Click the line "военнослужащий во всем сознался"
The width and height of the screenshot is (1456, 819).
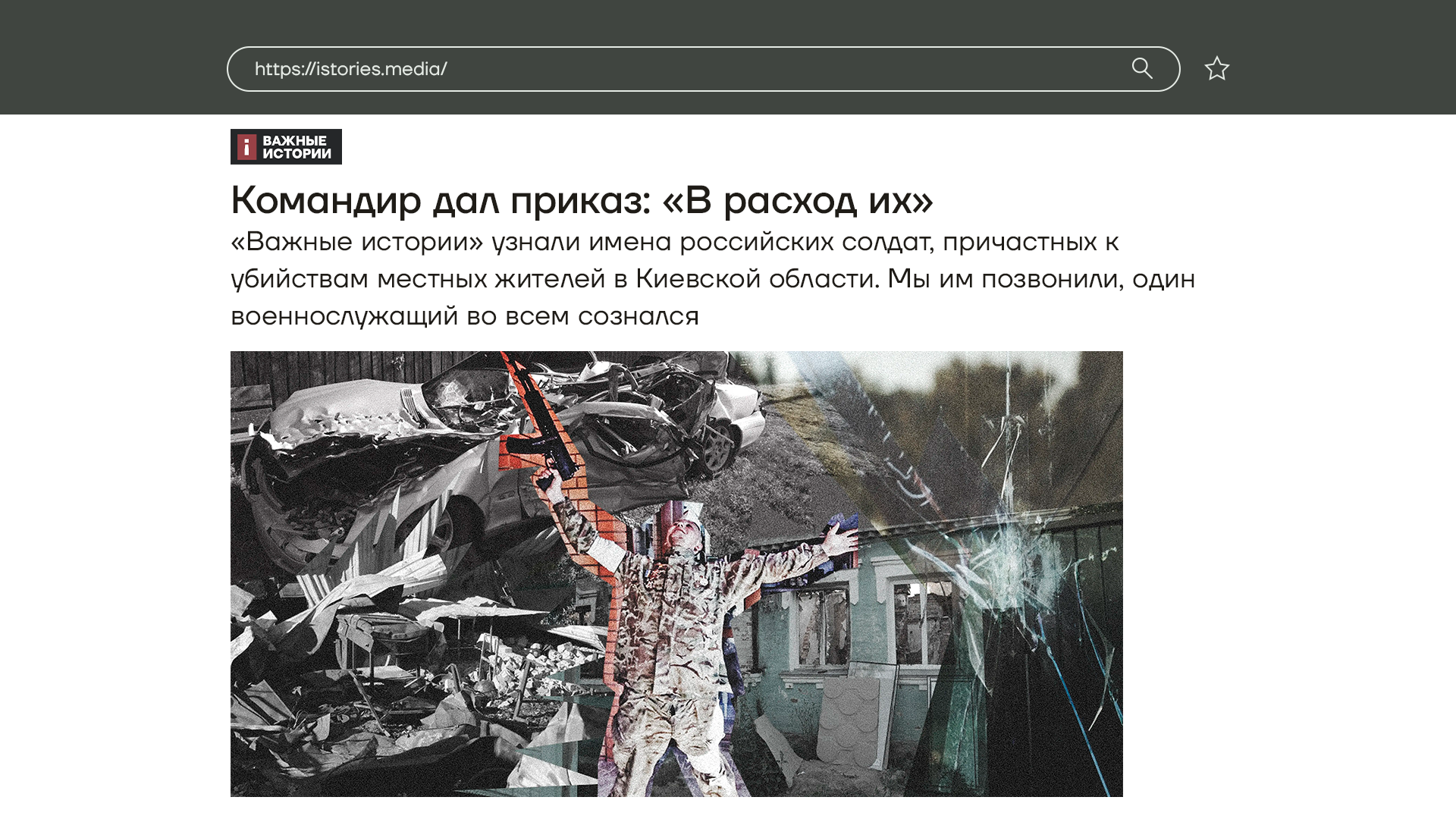(464, 316)
